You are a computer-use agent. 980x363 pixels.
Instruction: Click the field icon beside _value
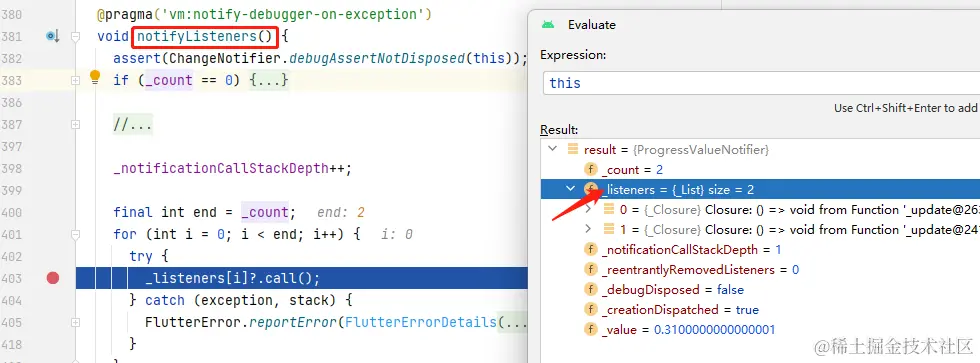591,329
